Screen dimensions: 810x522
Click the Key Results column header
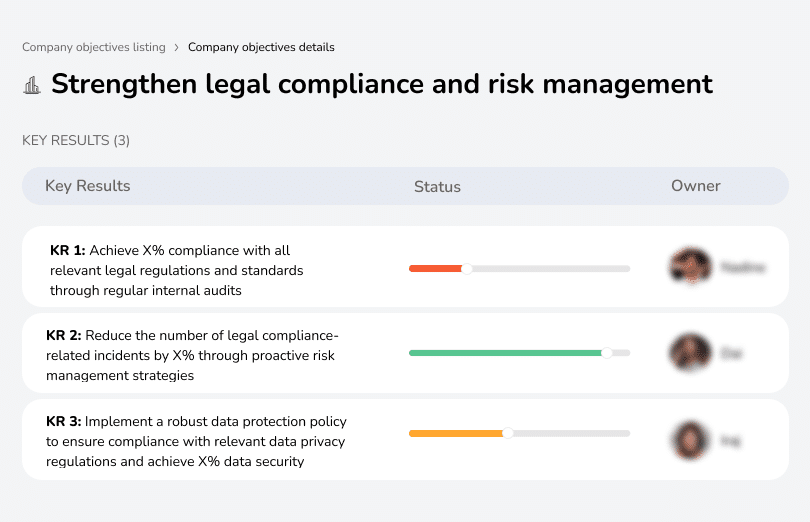pyautogui.click(x=88, y=186)
